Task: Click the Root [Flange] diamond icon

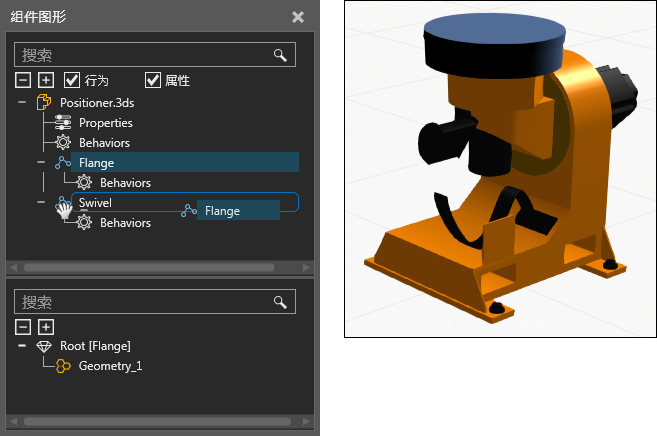Action: point(43,346)
